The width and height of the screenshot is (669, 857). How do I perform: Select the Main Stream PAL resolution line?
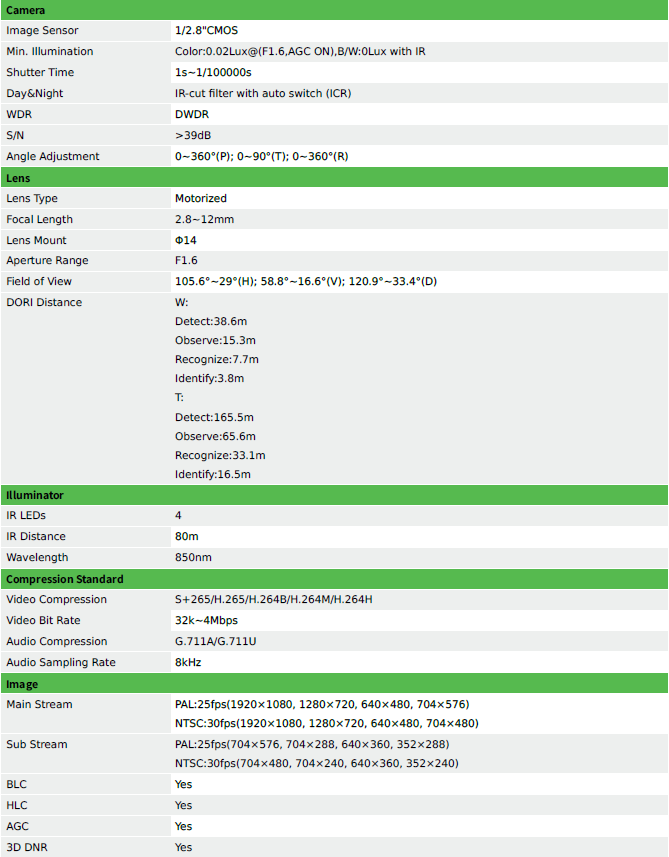click(322, 705)
